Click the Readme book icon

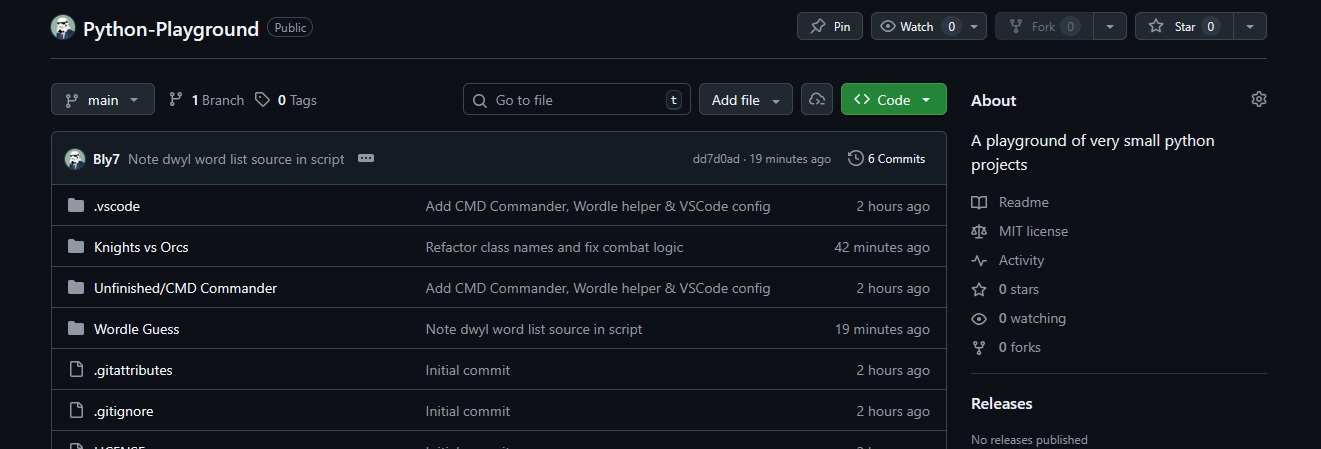pyautogui.click(x=979, y=202)
